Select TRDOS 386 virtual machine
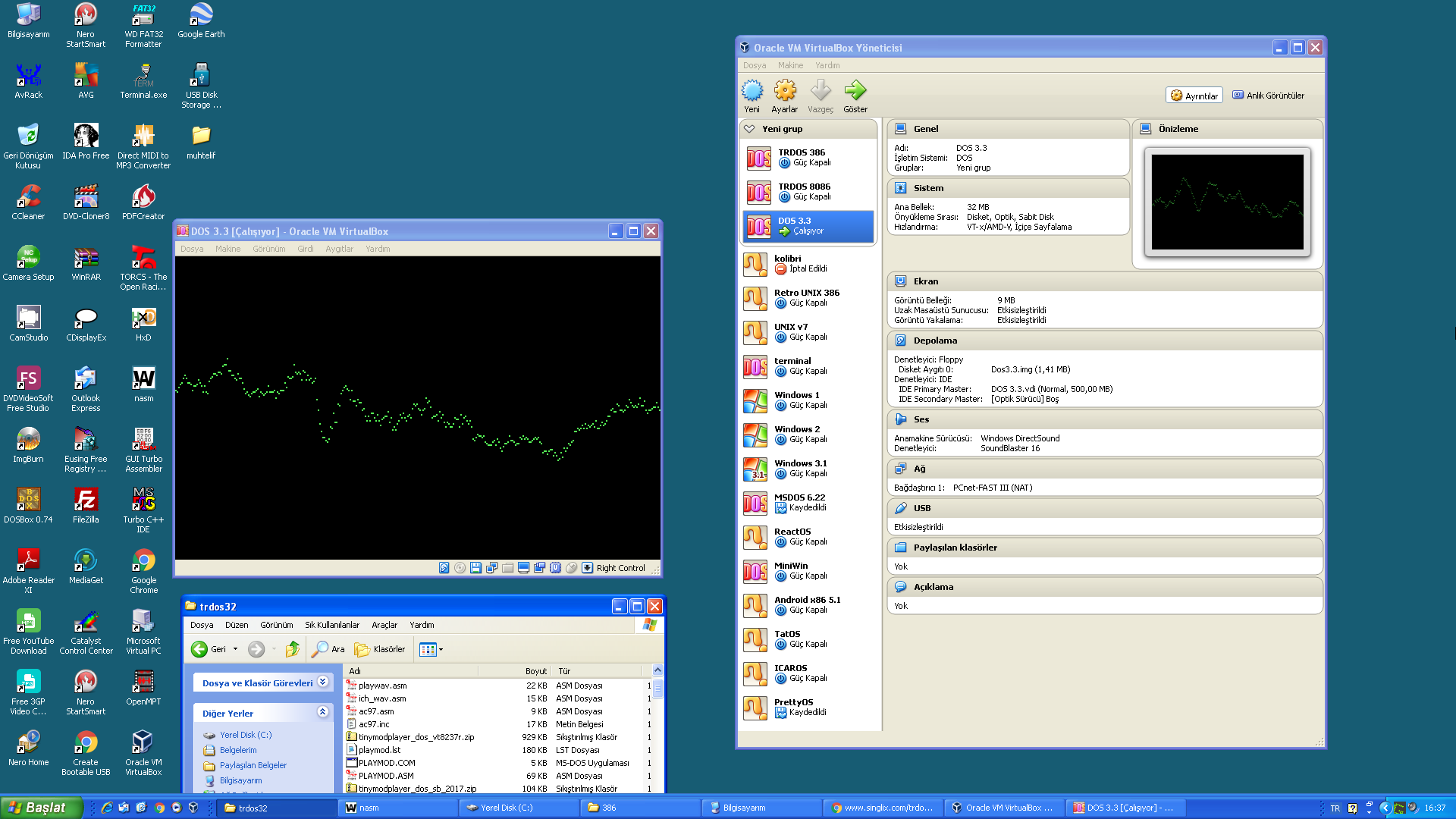The image size is (1456, 819). (808, 158)
